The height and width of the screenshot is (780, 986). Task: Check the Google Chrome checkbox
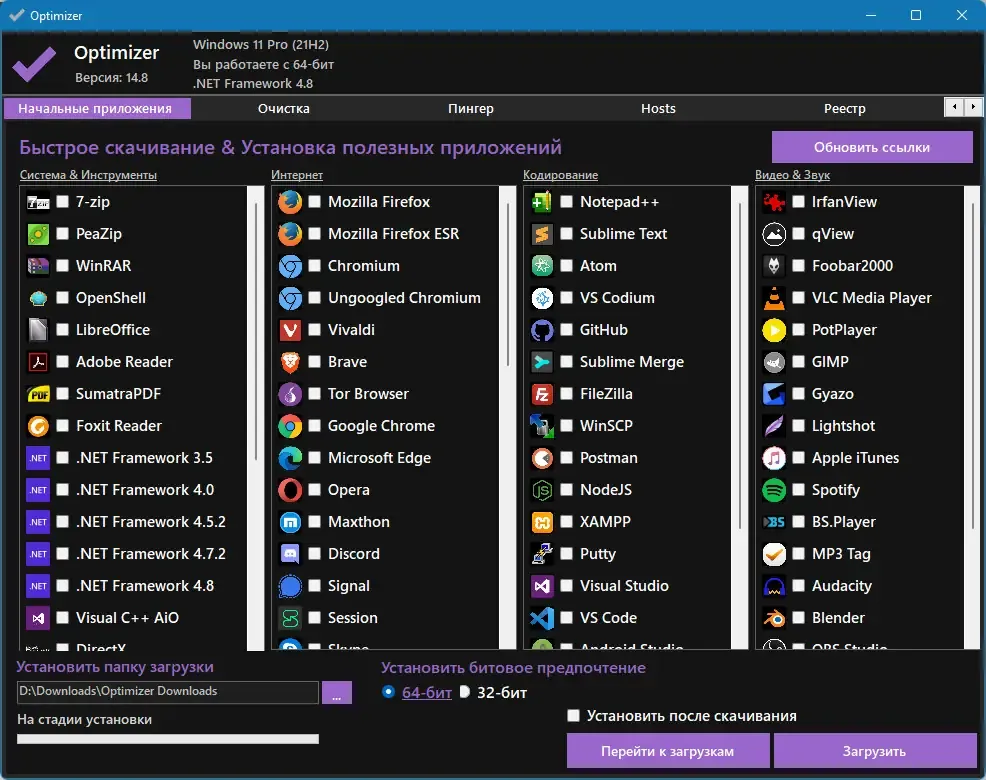pyautogui.click(x=314, y=426)
